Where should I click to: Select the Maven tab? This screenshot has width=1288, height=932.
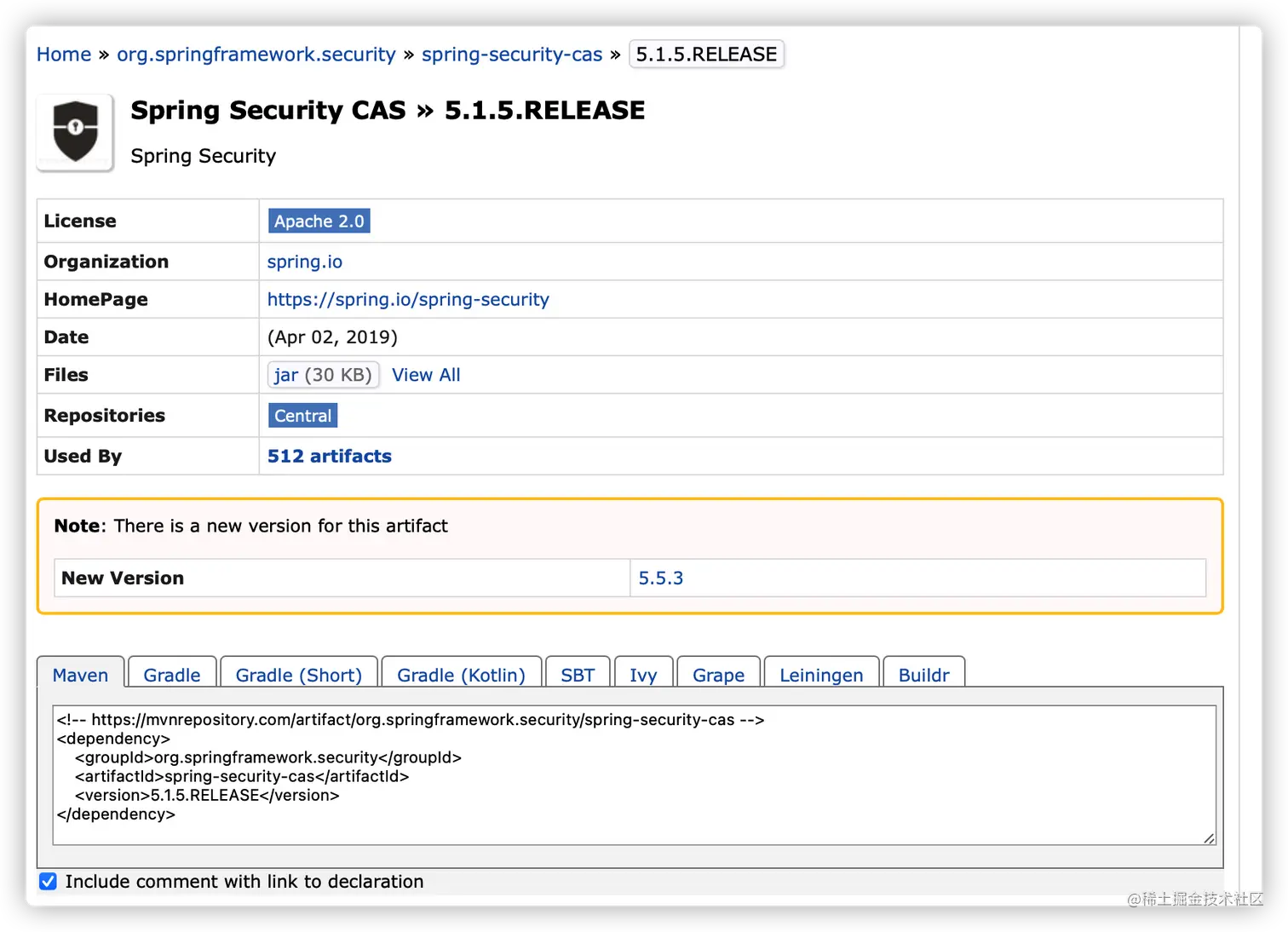80,675
